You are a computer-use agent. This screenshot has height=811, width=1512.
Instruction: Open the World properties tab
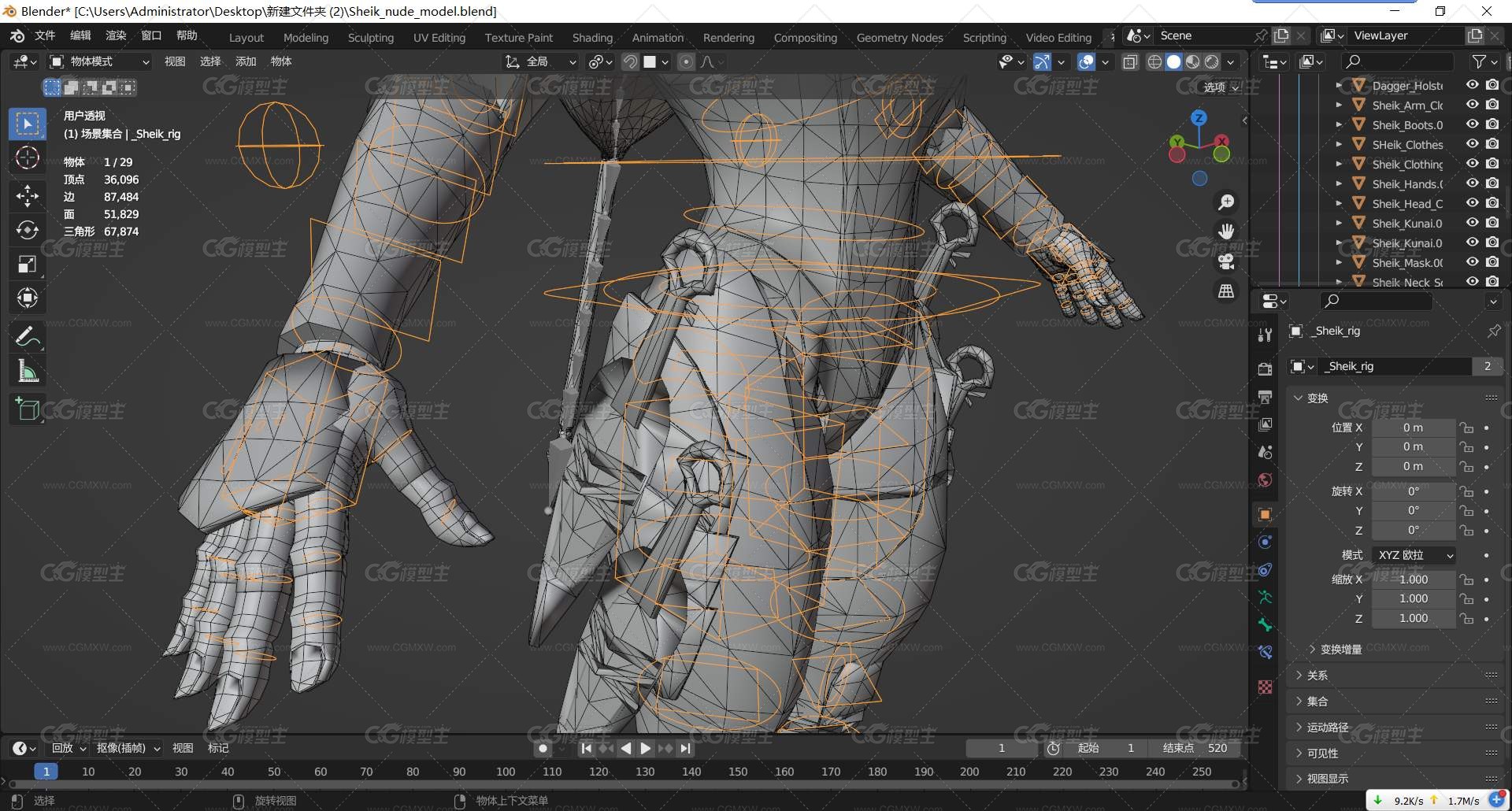(x=1265, y=480)
